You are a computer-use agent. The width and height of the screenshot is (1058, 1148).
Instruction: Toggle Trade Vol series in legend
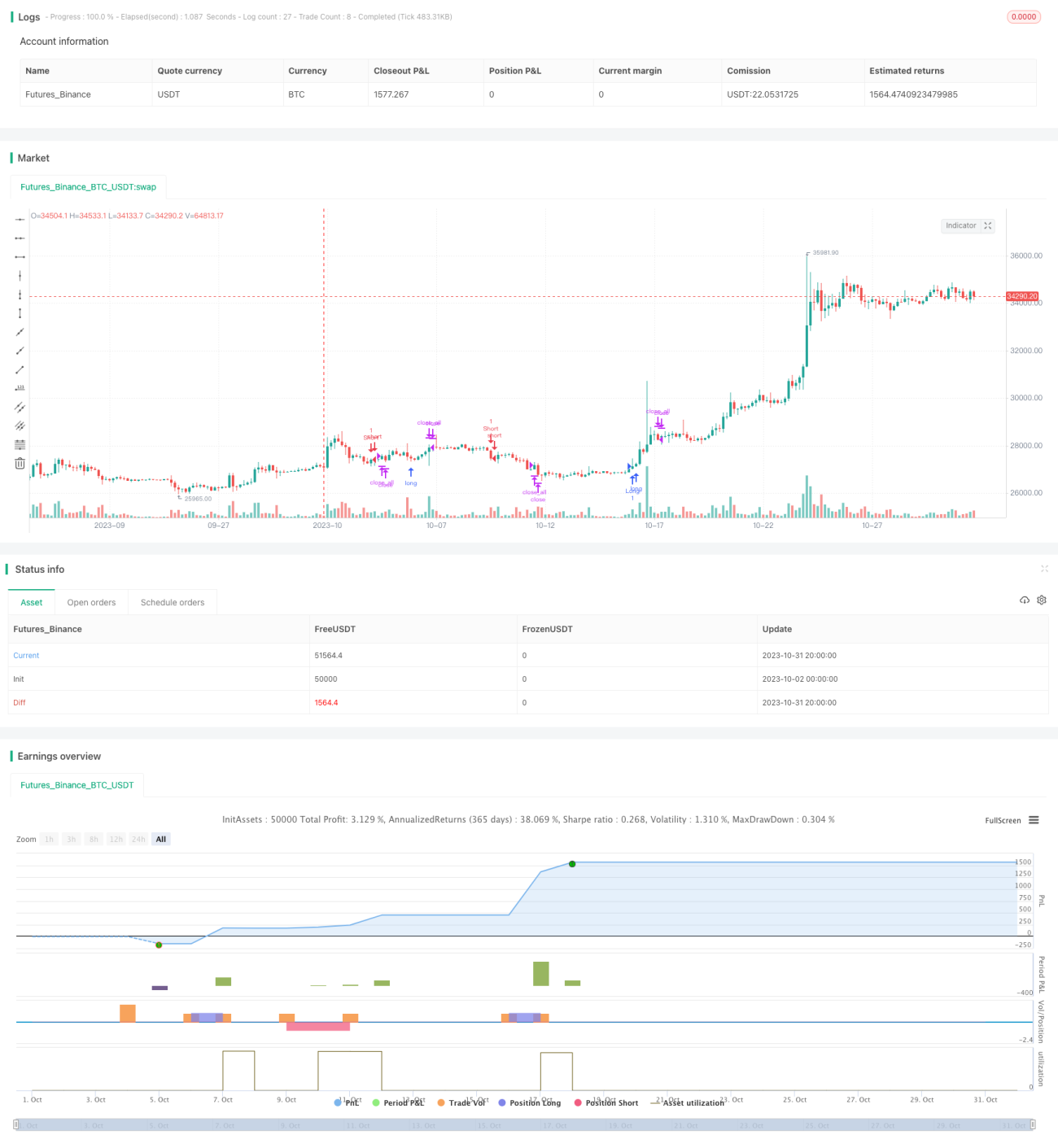(x=461, y=1102)
